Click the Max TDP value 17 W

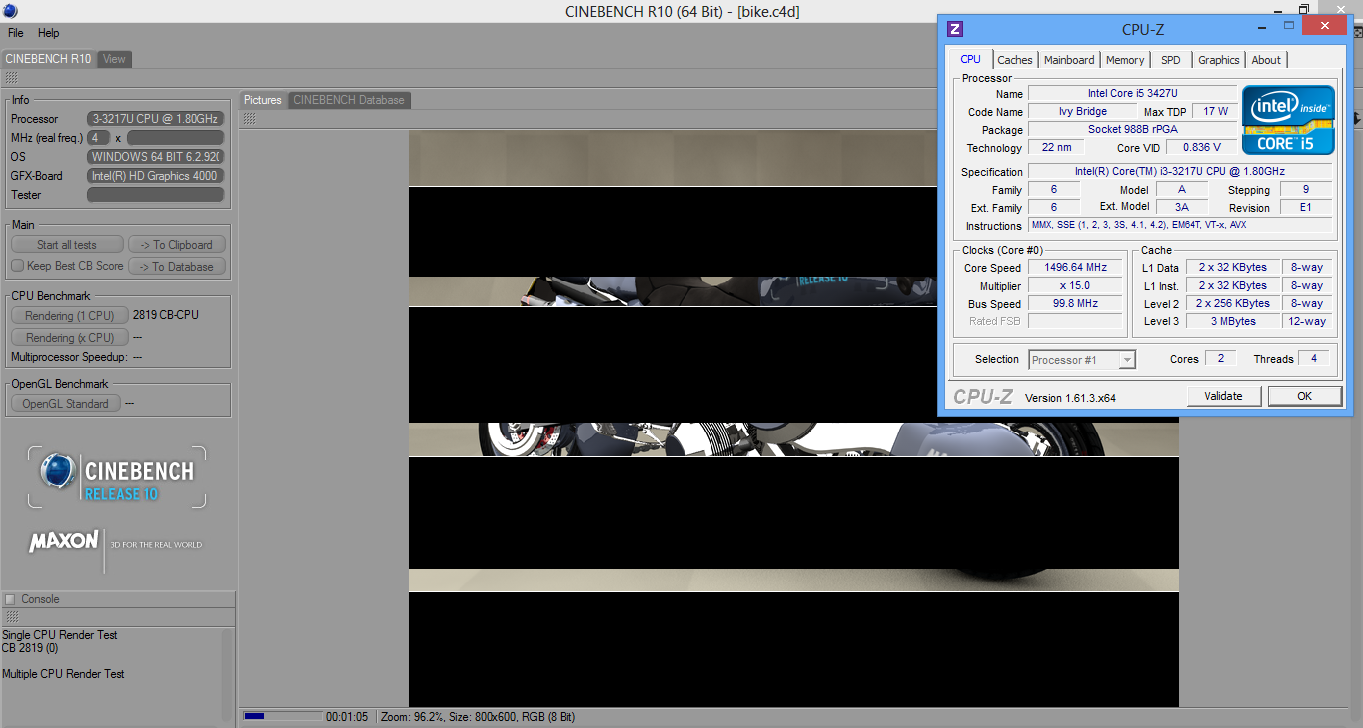(1215, 112)
